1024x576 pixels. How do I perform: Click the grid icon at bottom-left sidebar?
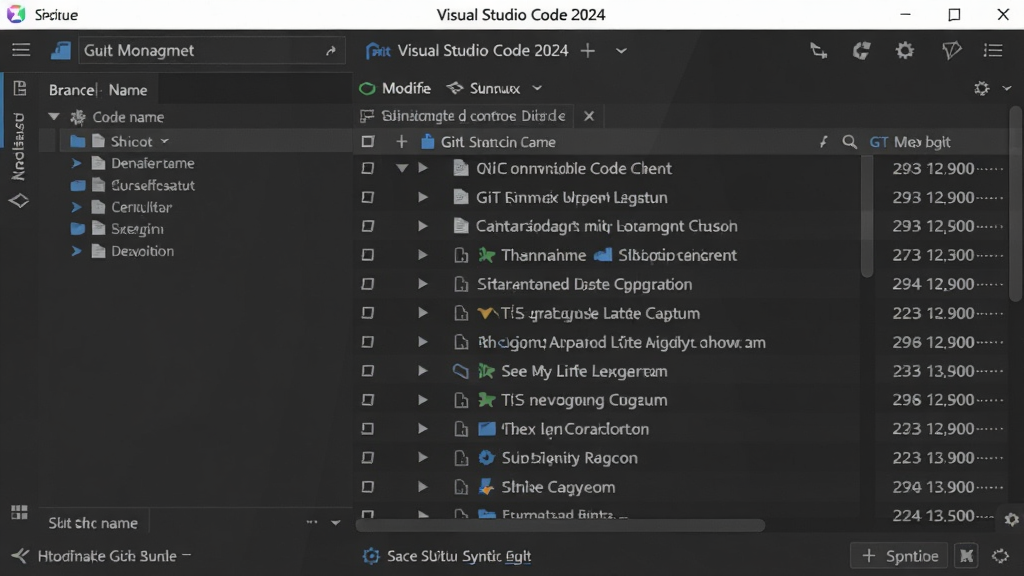point(20,512)
